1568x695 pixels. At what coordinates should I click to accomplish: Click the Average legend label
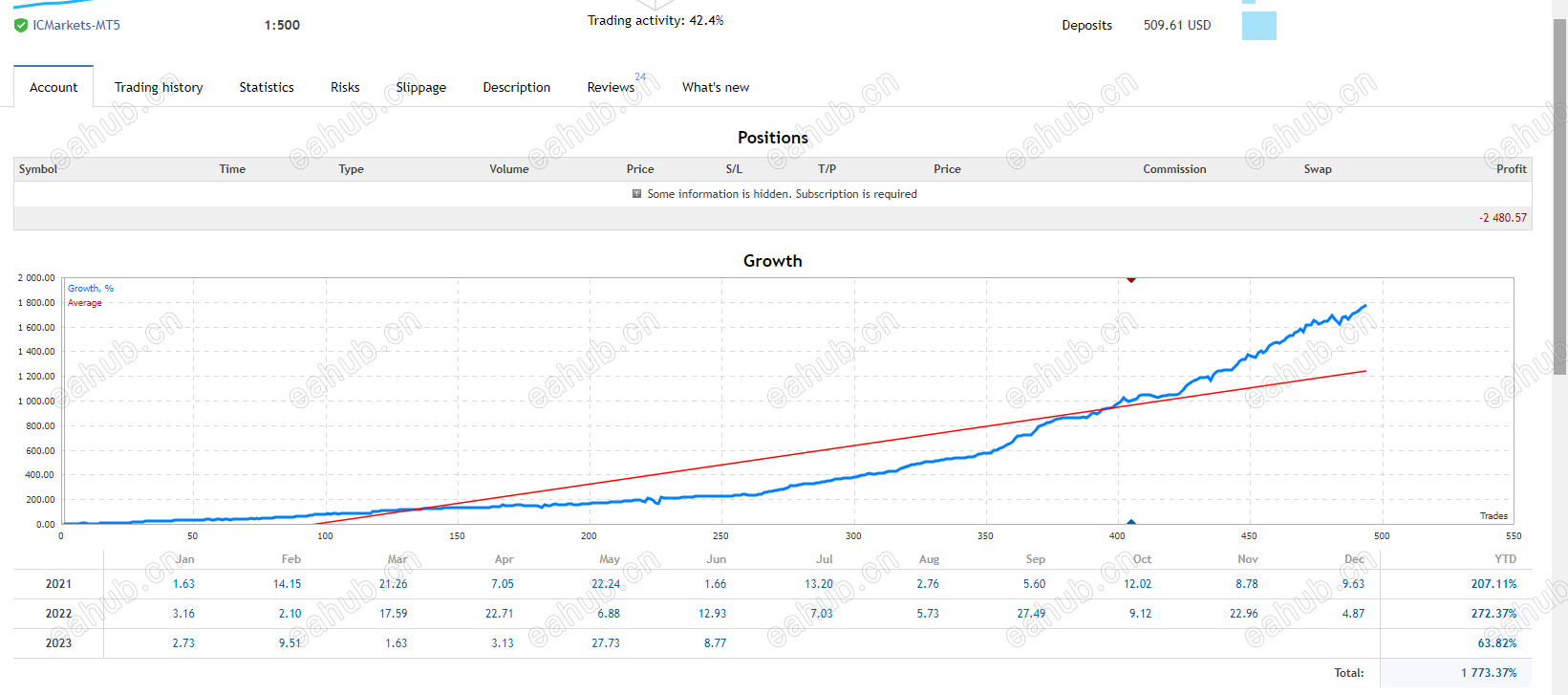85,303
